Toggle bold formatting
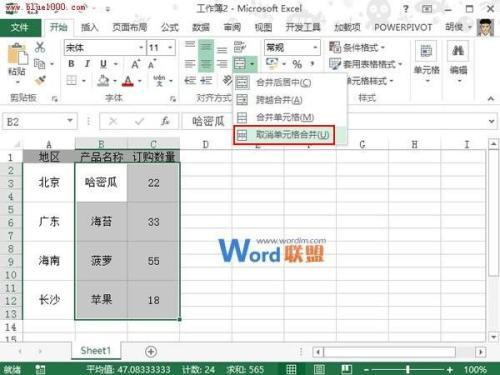 (71, 63)
